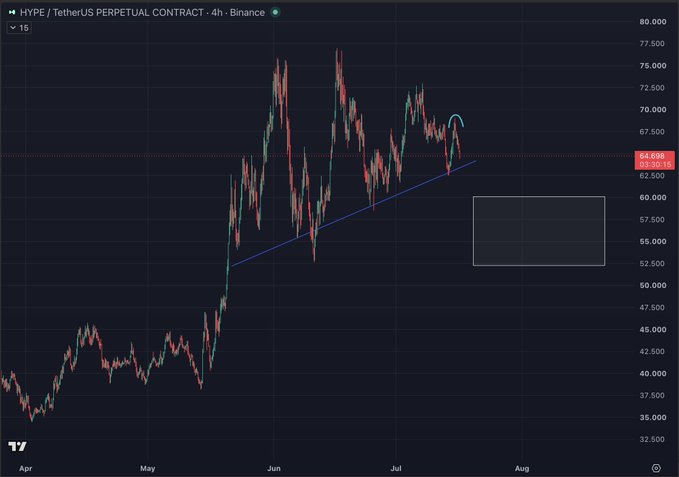Viewport: 679px width, 477px height.
Task: Click the 47.500 price axis label
Action: (x=653, y=307)
